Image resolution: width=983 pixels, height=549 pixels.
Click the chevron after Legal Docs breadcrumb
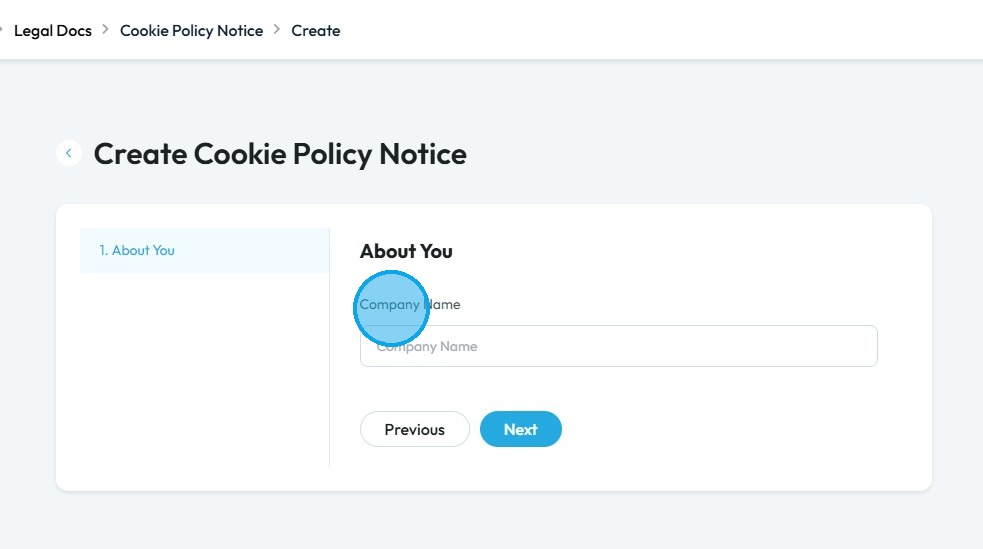point(106,30)
